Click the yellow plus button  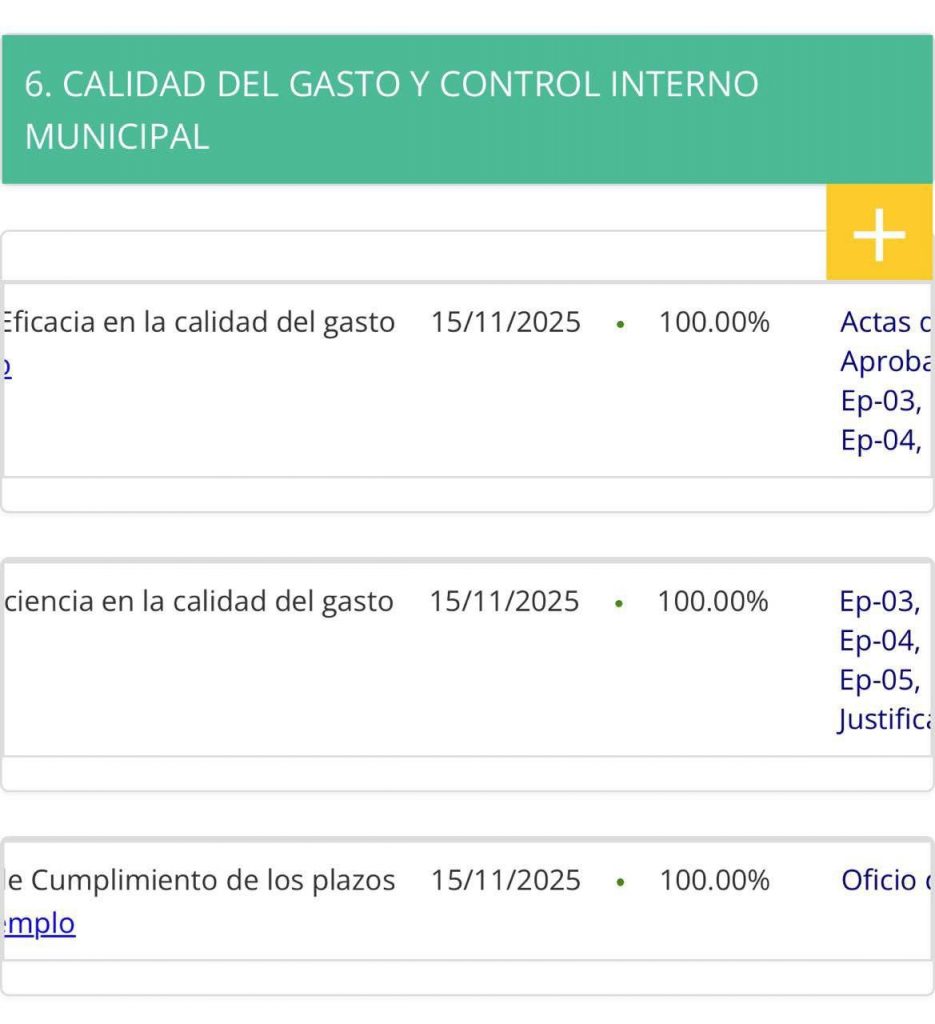pos(878,236)
